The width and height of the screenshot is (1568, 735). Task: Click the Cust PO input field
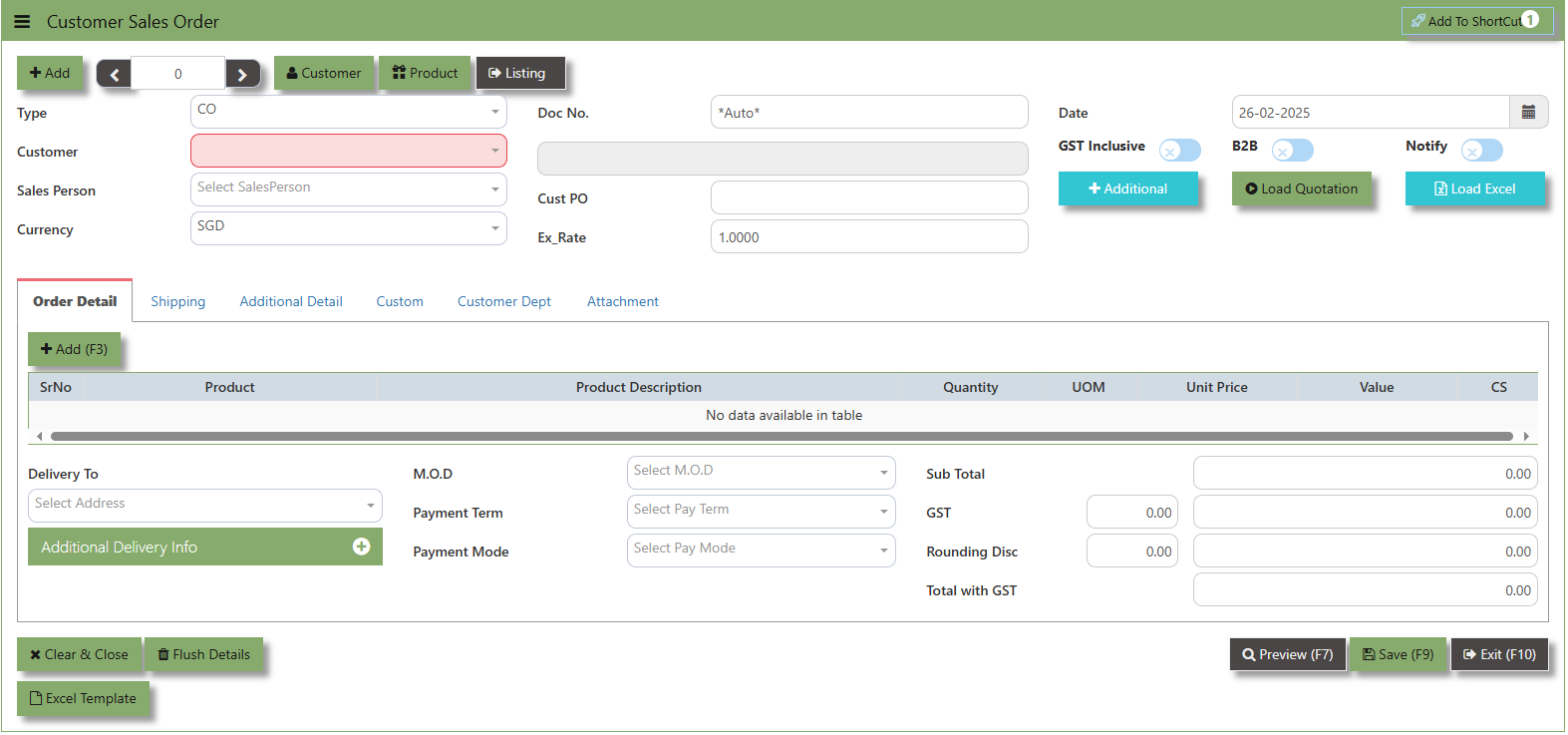click(868, 197)
